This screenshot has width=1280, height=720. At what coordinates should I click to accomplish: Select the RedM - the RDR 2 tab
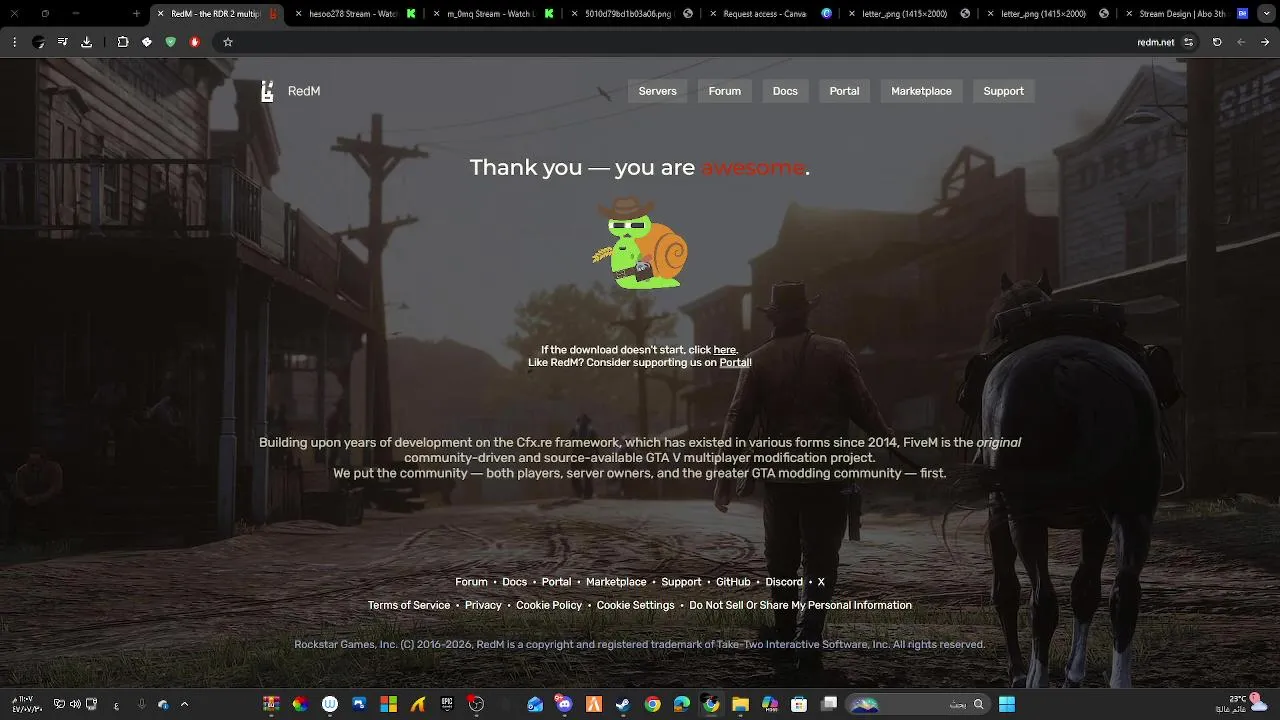pos(215,14)
